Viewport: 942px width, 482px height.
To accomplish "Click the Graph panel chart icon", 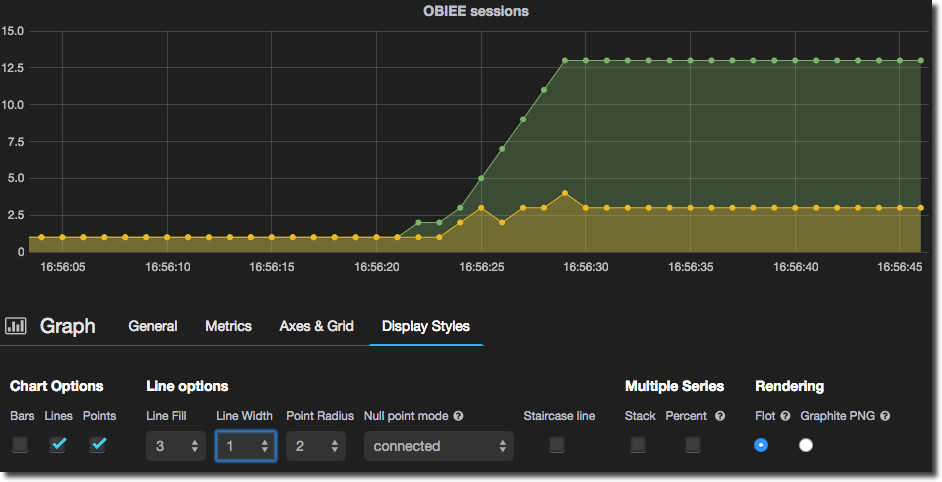I will pyautogui.click(x=16, y=326).
